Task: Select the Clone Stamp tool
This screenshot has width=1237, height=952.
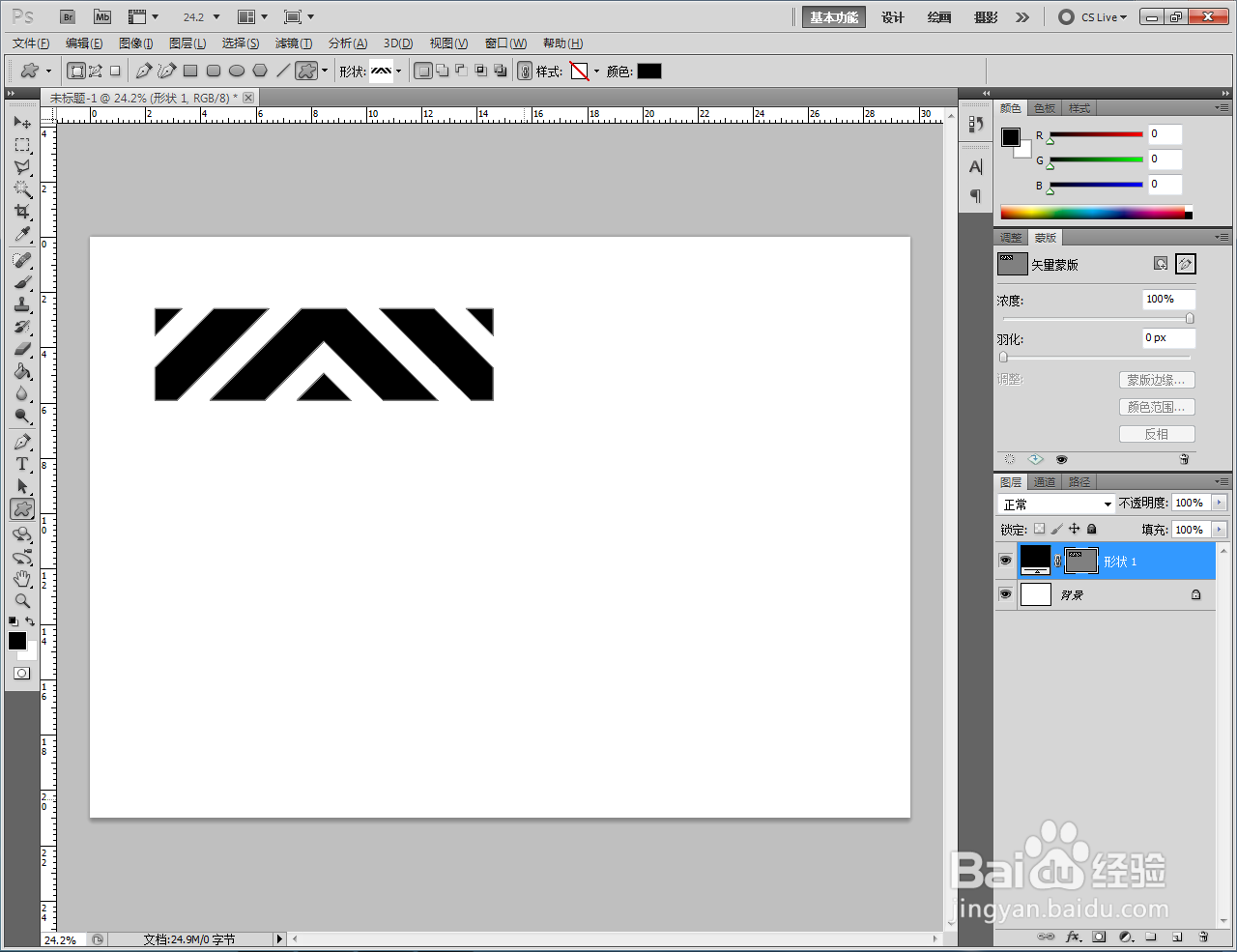Action: 22,304
